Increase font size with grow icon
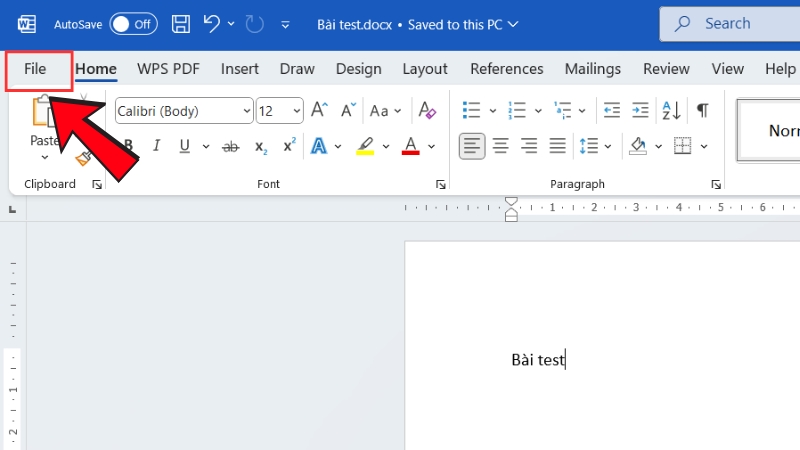This screenshot has height=450, width=800. [x=319, y=110]
